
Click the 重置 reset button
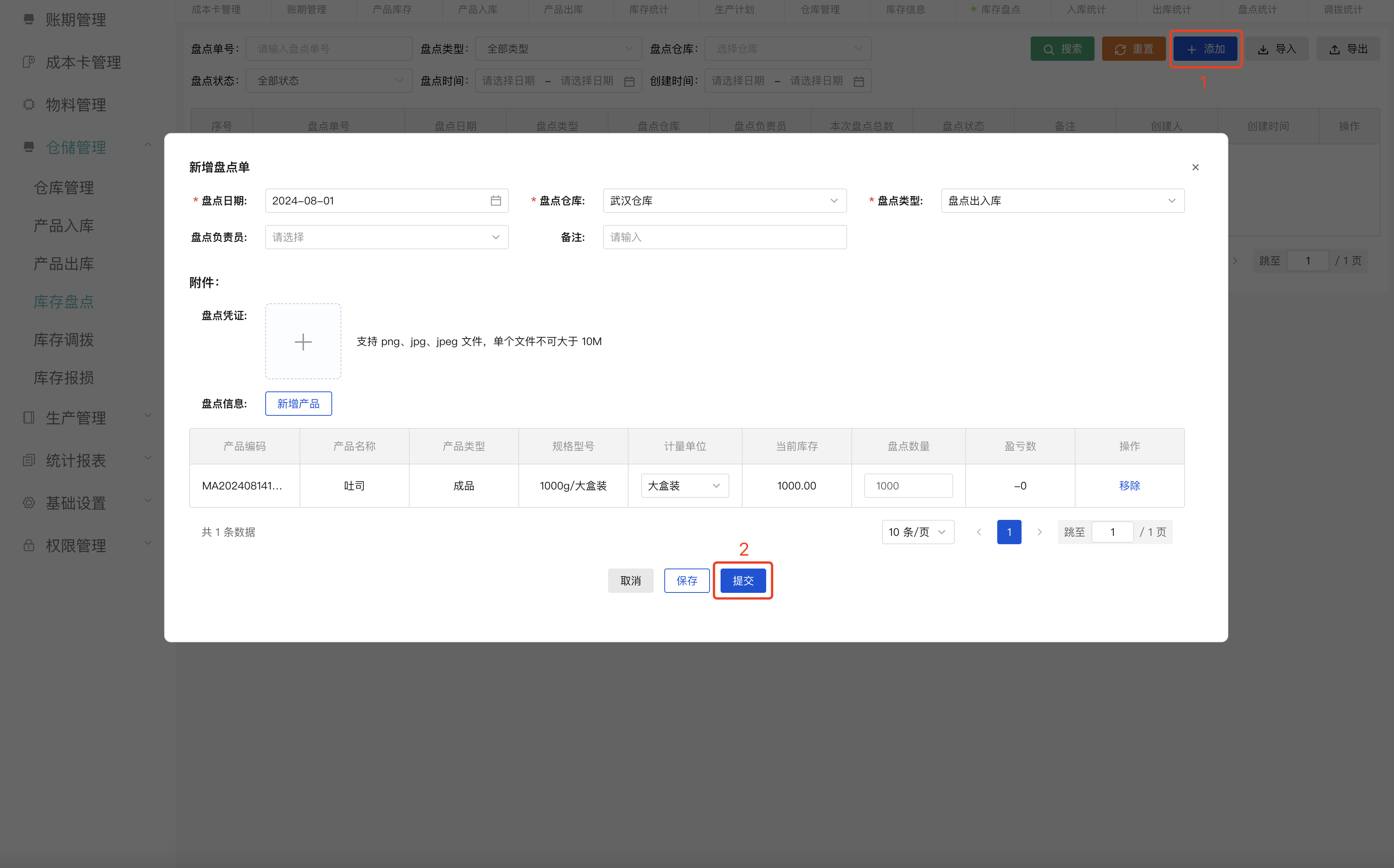coord(1133,48)
